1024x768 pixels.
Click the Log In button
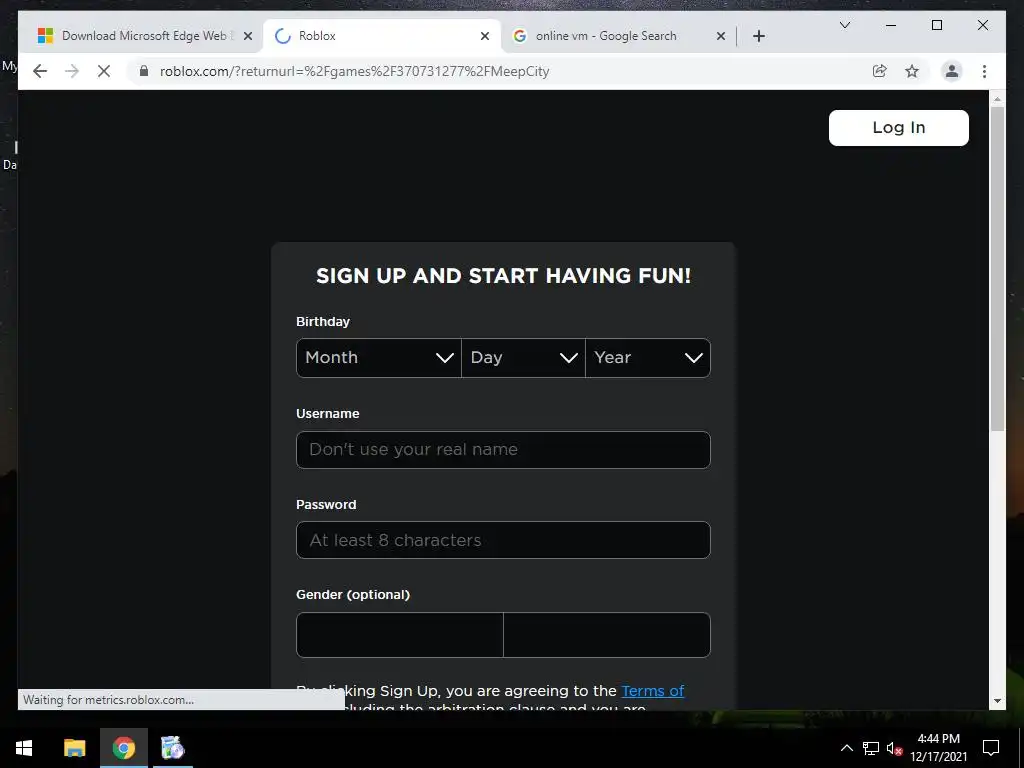(899, 127)
